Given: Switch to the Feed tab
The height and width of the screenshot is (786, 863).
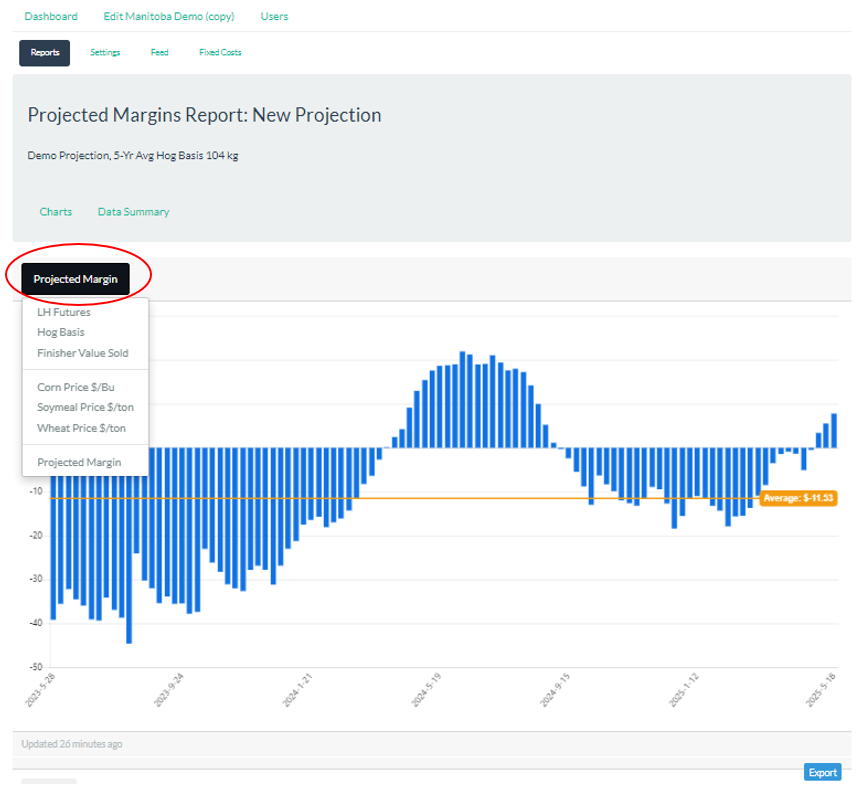Looking at the screenshot, I should point(160,52).
